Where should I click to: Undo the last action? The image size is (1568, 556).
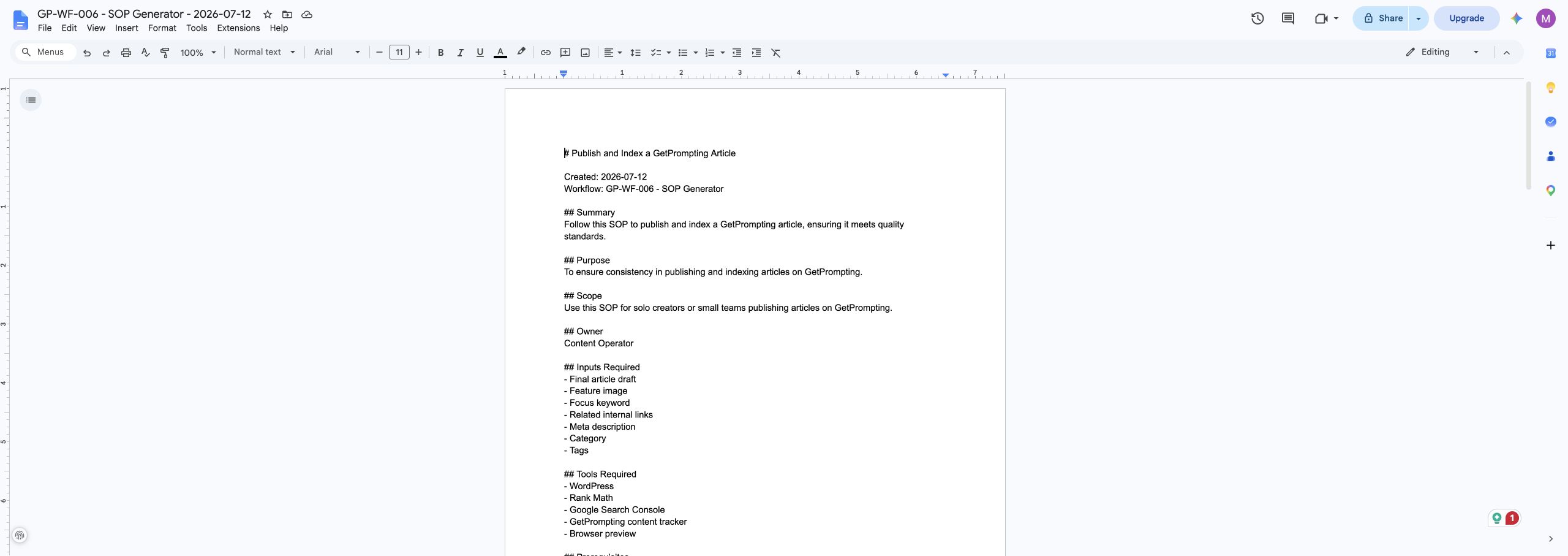(x=87, y=53)
